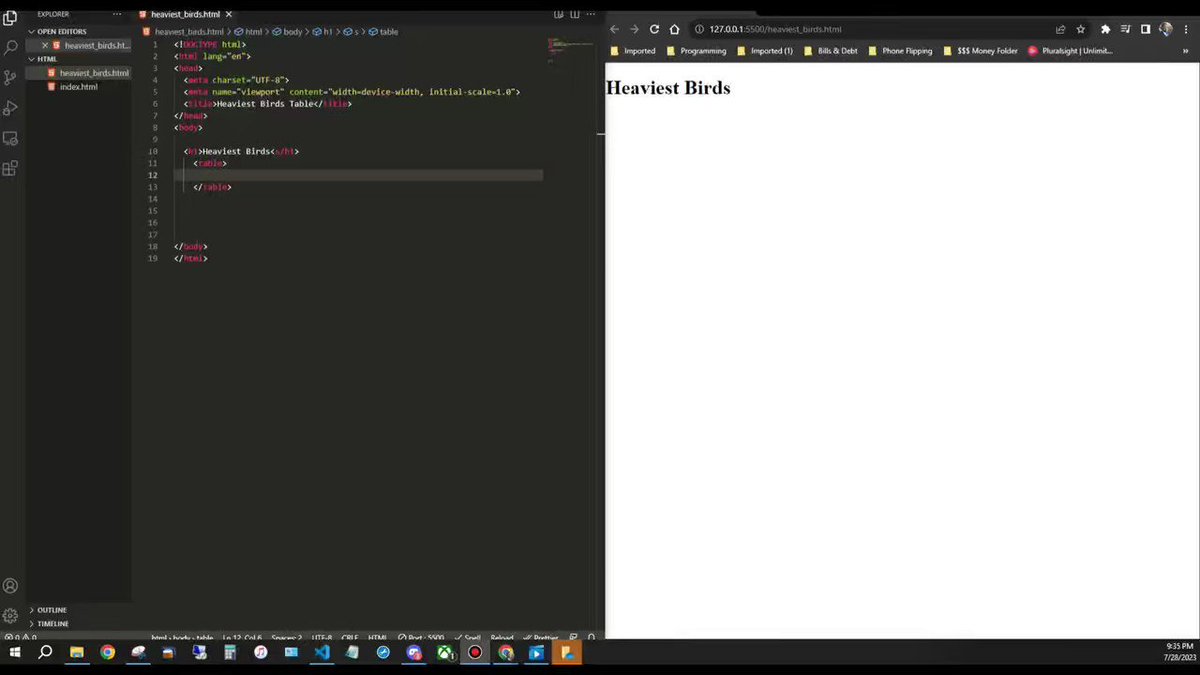Open the Manage gear menu in VS Code
This screenshot has width=1200, height=675.
(10, 615)
